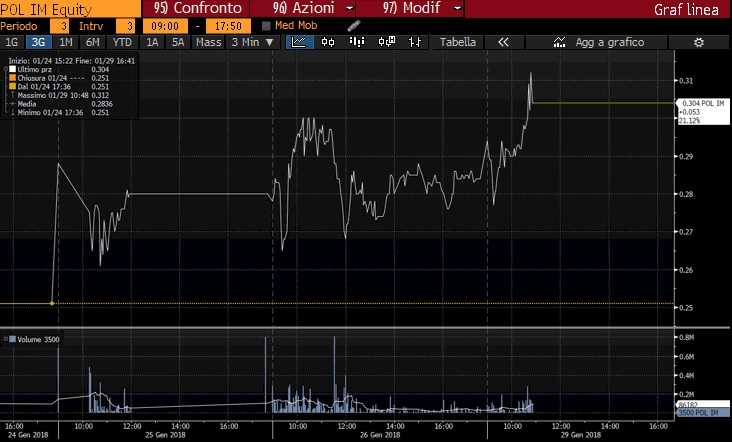This screenshot has height=442, width=732.
Task: Collapse the Volume legend expander
Action: 5,339
